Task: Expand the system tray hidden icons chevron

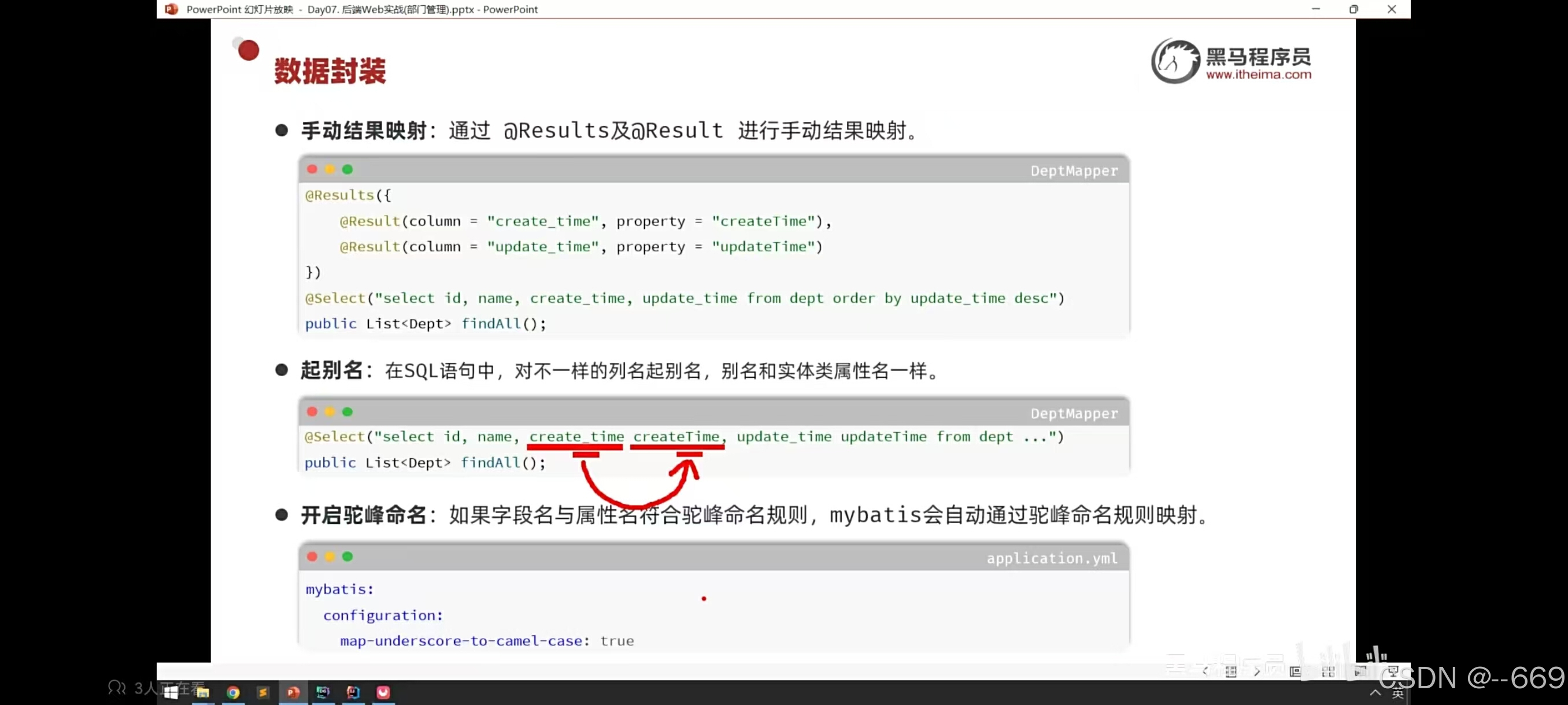Action: coord(1375,693)
